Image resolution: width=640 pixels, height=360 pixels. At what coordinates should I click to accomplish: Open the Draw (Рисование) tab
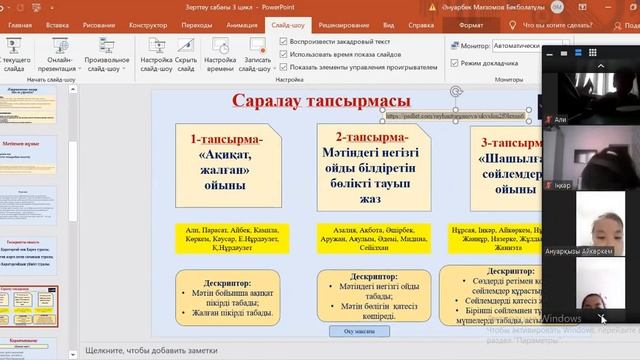[99, 25]
